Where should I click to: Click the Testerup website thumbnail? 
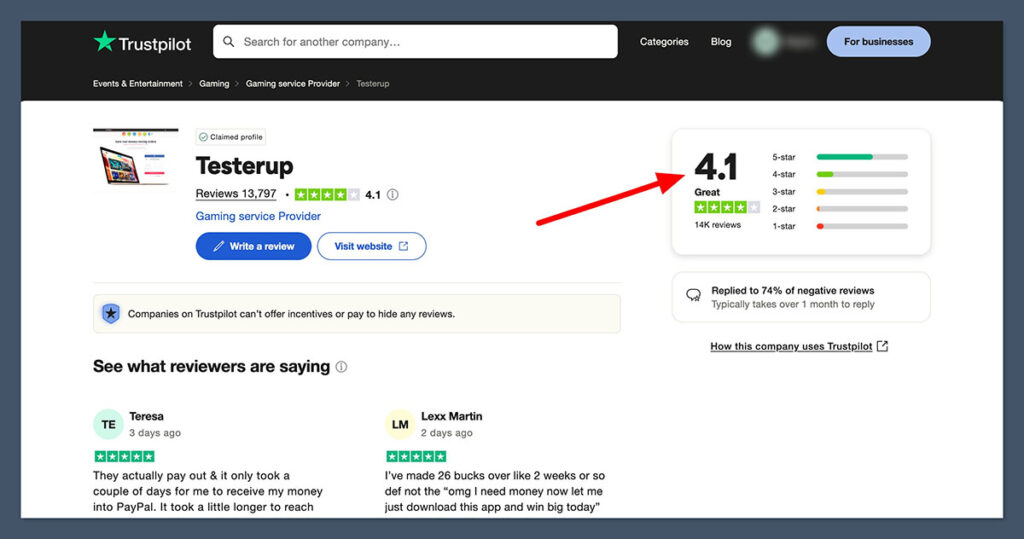(135, 157)
